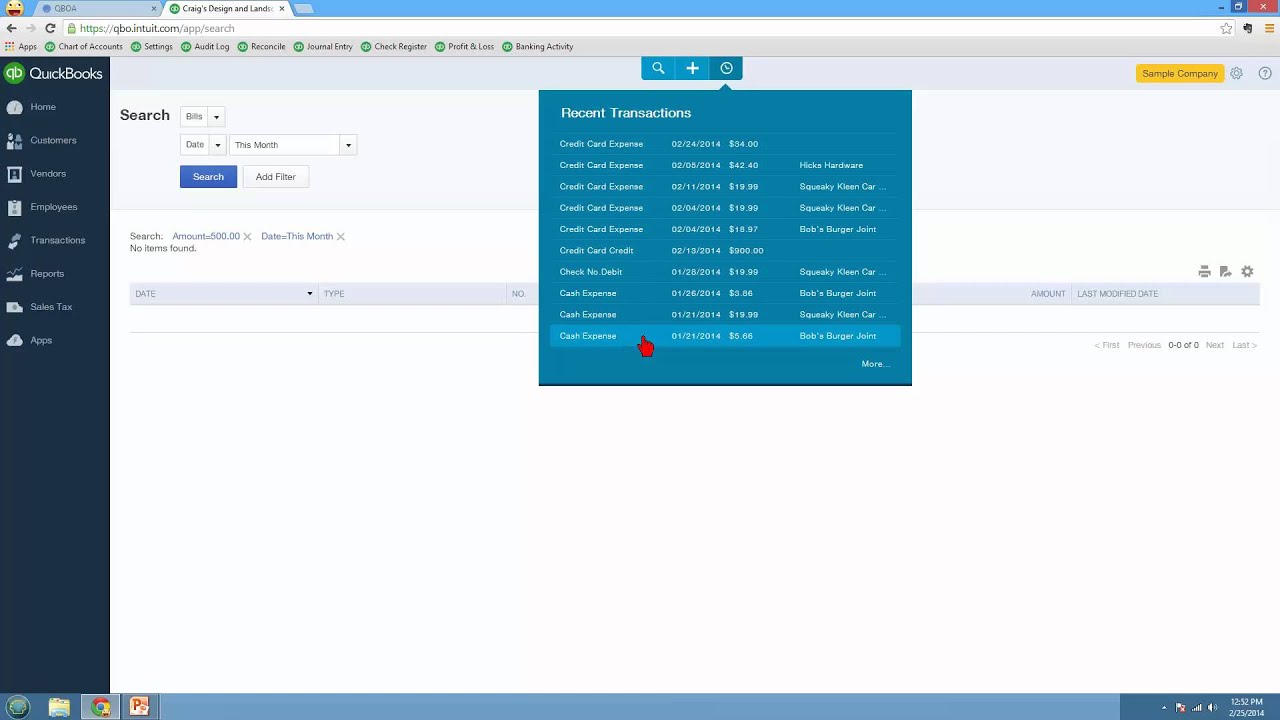Open the Audit Log bookmark

pyautogui.click(x=205, y=47)
